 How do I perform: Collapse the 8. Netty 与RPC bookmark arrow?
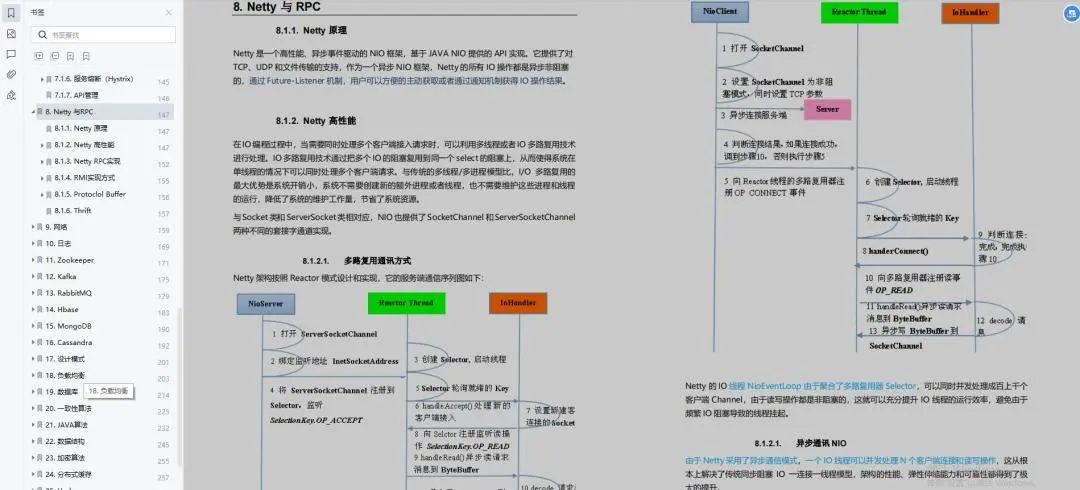click(33, 112)
